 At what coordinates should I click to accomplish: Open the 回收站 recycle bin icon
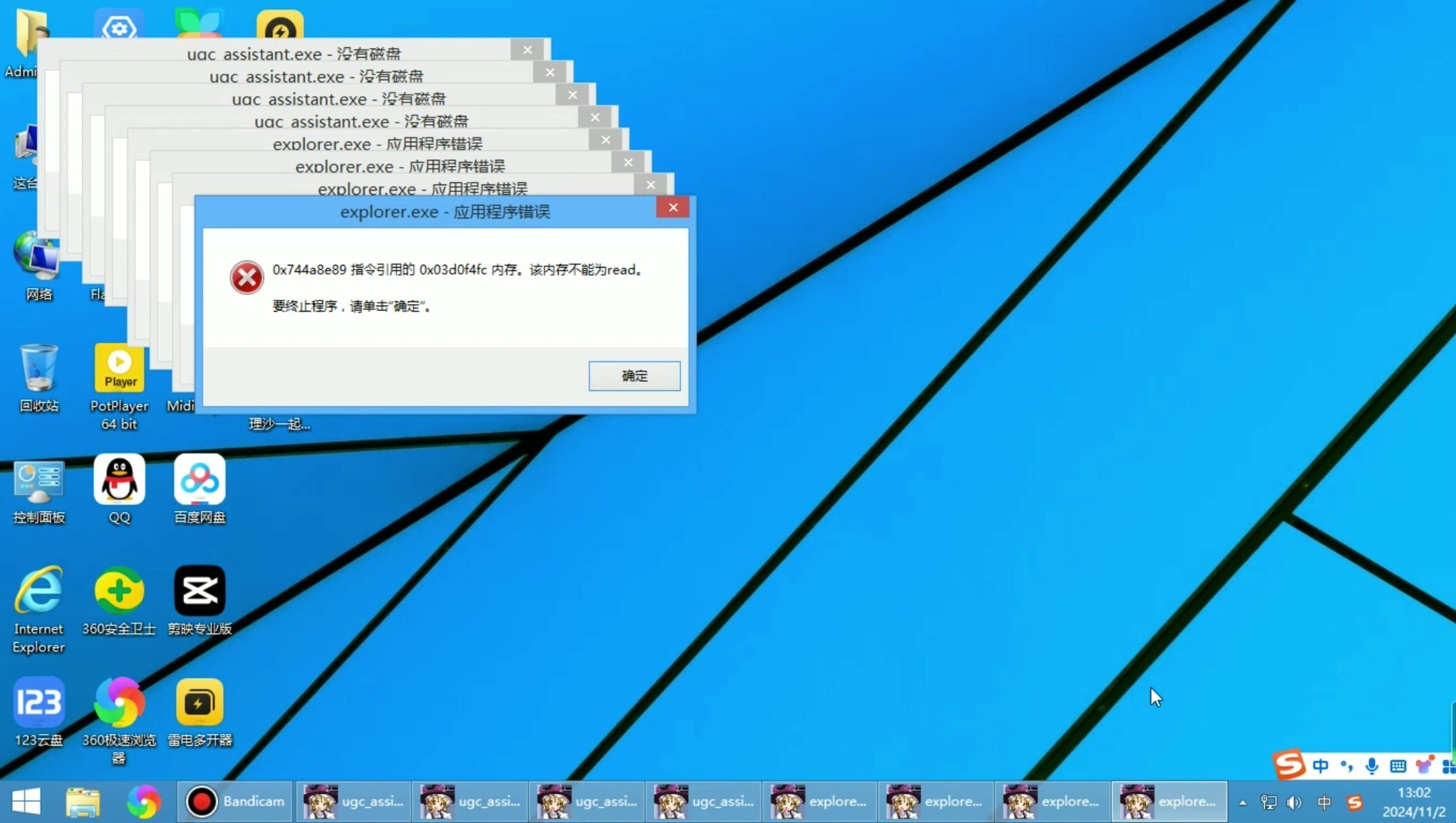pos(39,378)
